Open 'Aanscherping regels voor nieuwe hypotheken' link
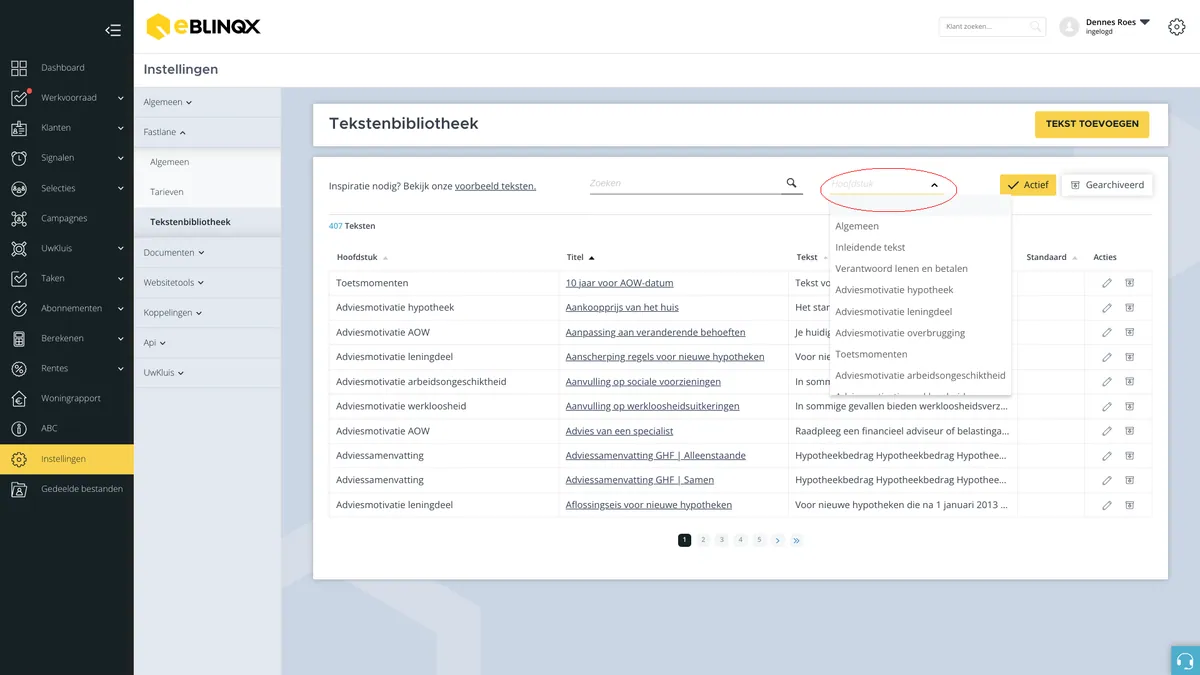 (665, 357)
